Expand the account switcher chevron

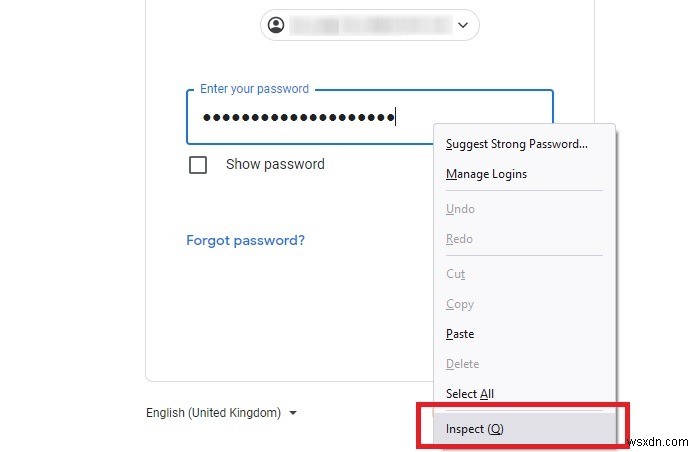tap(462, 25)
